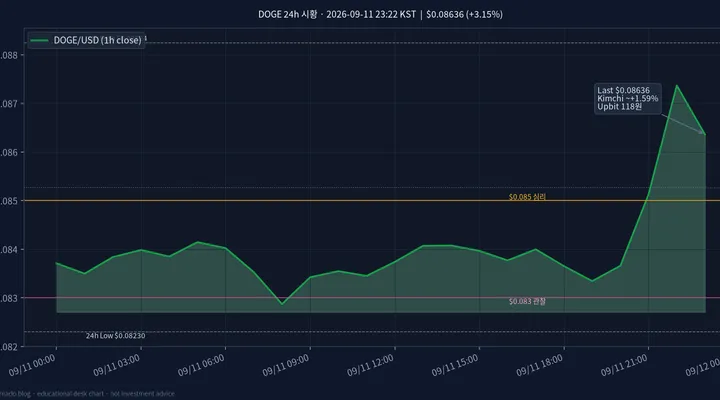Click the price change text '(+3.15%)' in title
720x400 pixels.
click(x=484, y=14)
